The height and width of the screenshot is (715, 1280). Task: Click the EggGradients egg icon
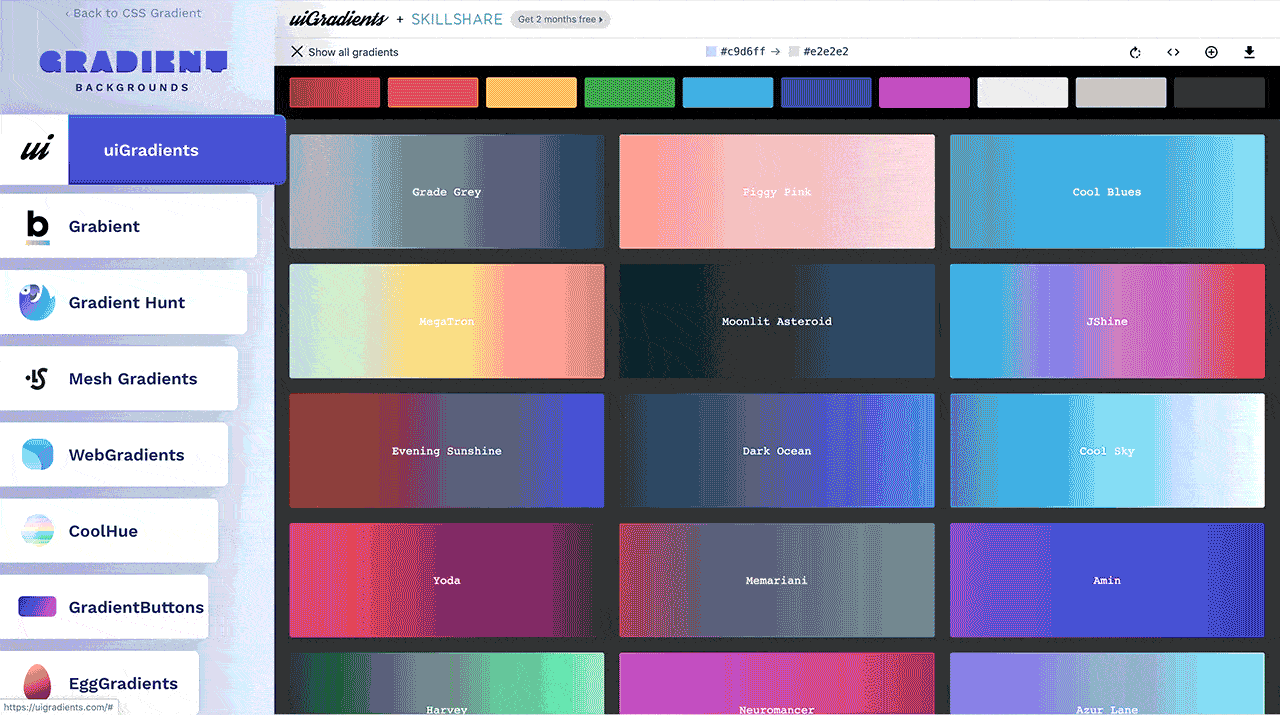[37, 684]
